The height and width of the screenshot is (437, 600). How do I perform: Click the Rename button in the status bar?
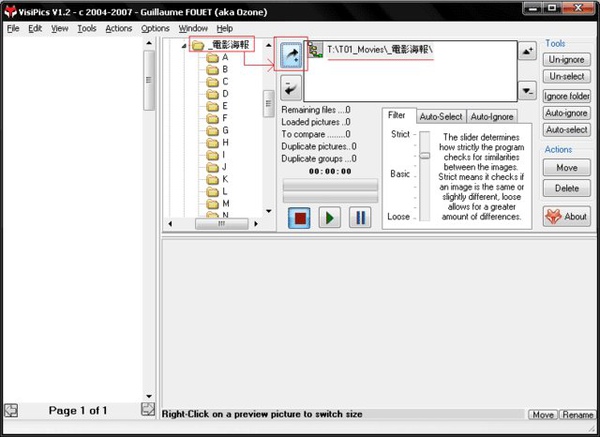(578, 414)
